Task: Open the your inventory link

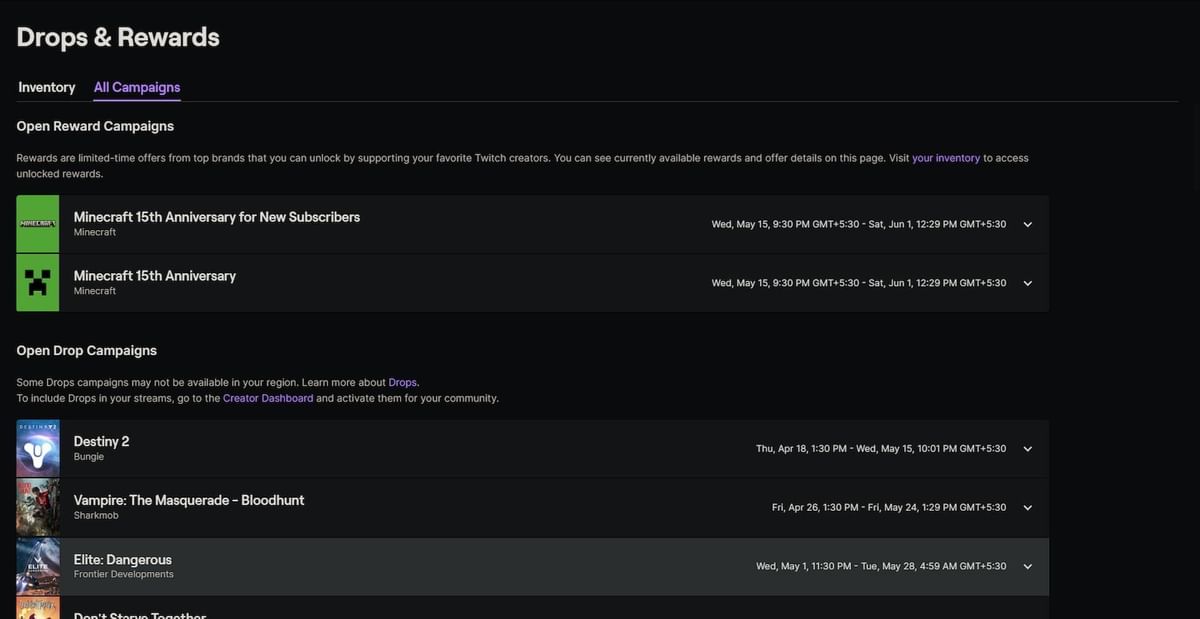Action: click(x=946, y=157)
